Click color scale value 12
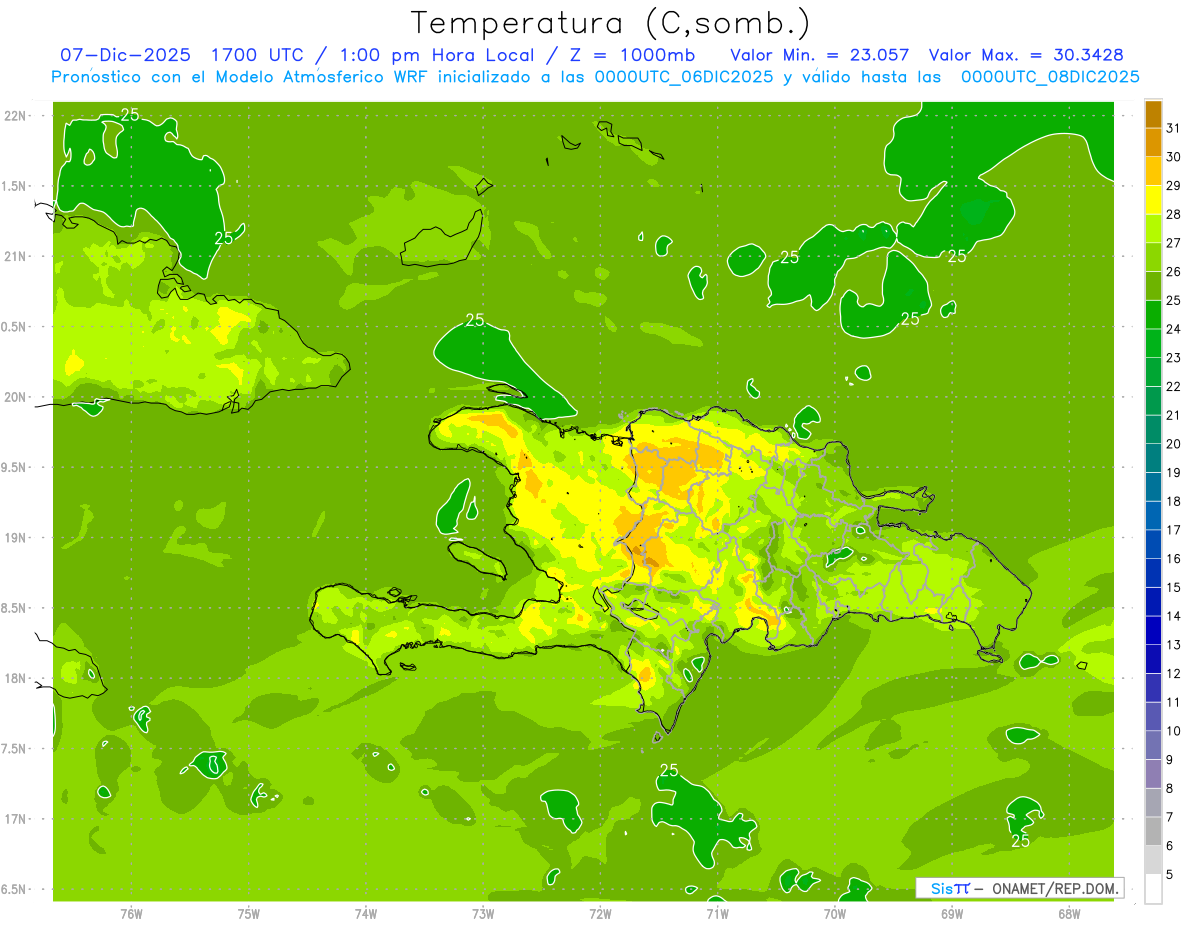The height and width of the screenshot is (927, 1200). (x=1173, y=673)
